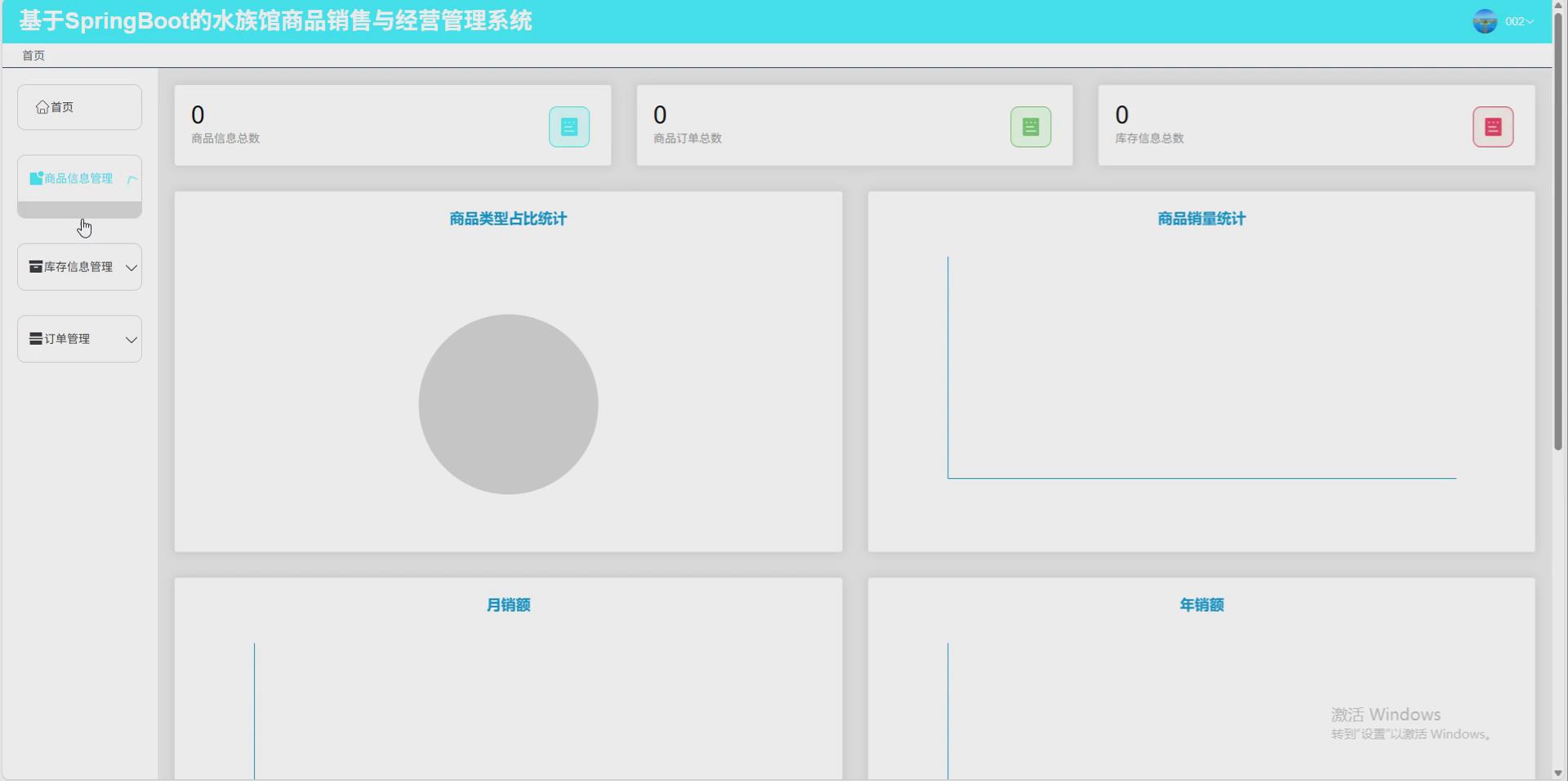Click the 商品订单总数 label
Screen dimensions: 1568x781
[x=688, y=138]
